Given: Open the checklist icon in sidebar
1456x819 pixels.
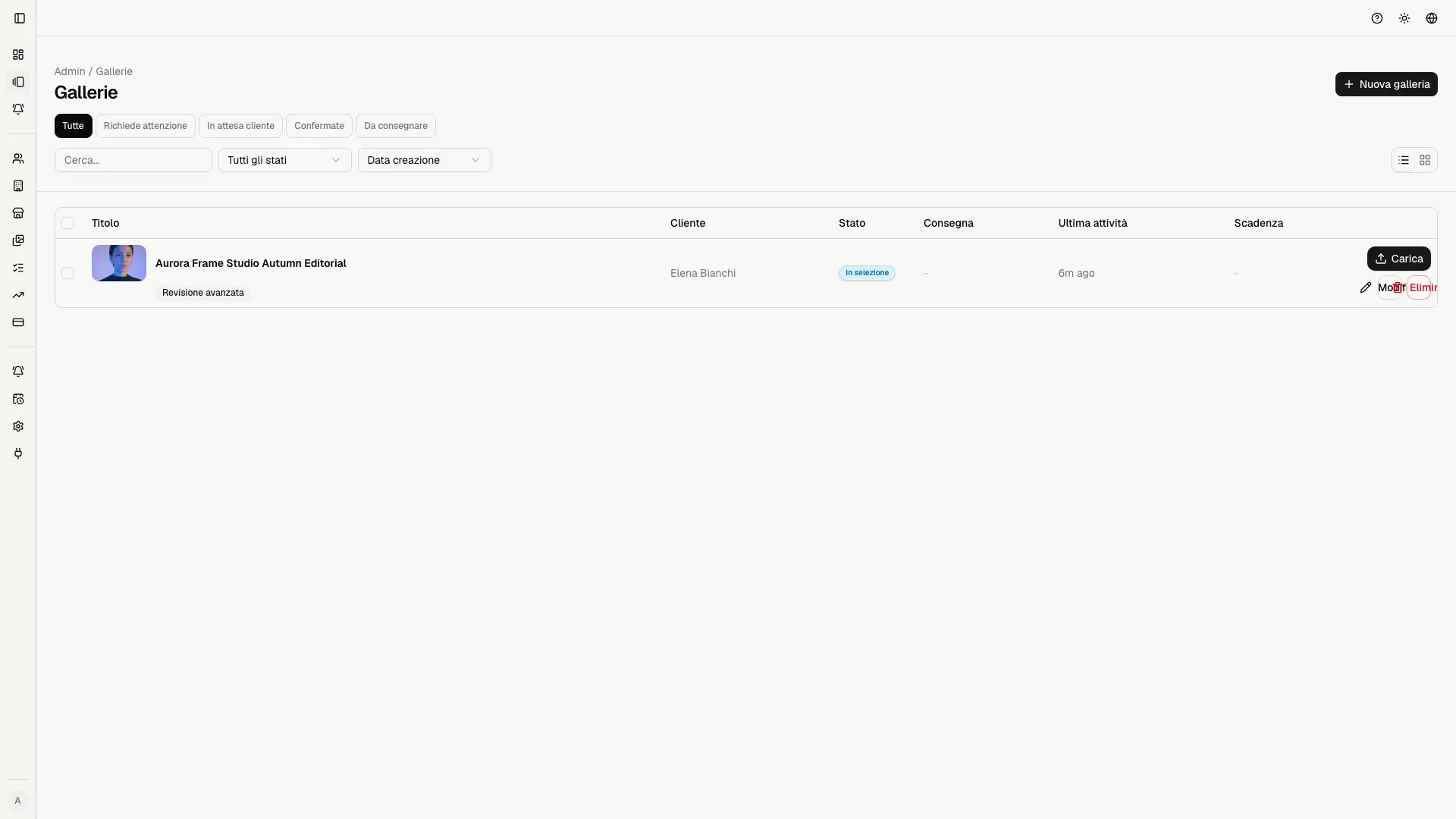Looking at the screenshot, I should tap(18, 268).
